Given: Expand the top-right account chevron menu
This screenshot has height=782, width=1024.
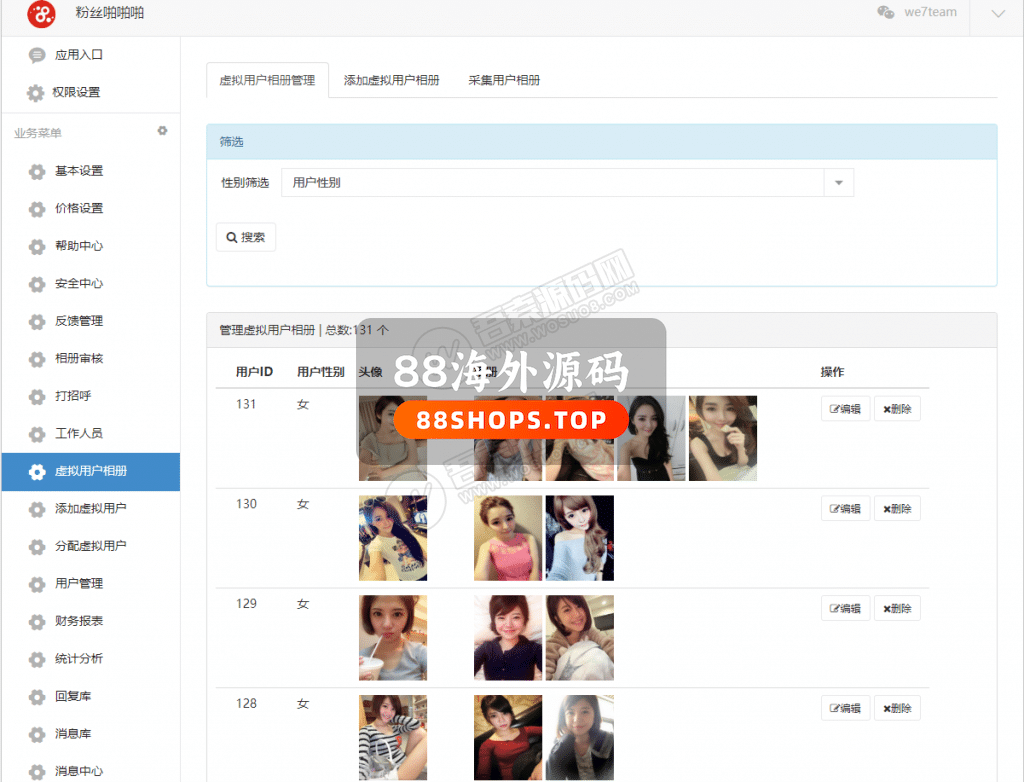Looking at the screenshot, I should click(x=997, y=13).
